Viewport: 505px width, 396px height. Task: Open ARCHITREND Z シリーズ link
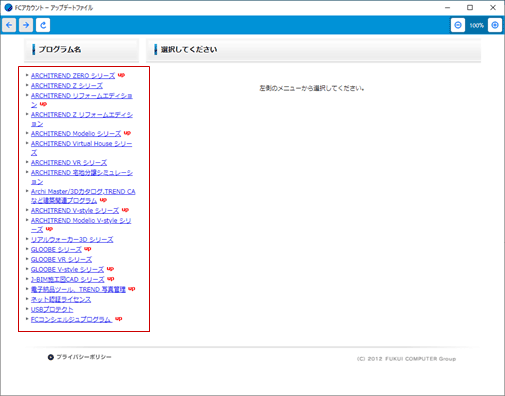67,86
